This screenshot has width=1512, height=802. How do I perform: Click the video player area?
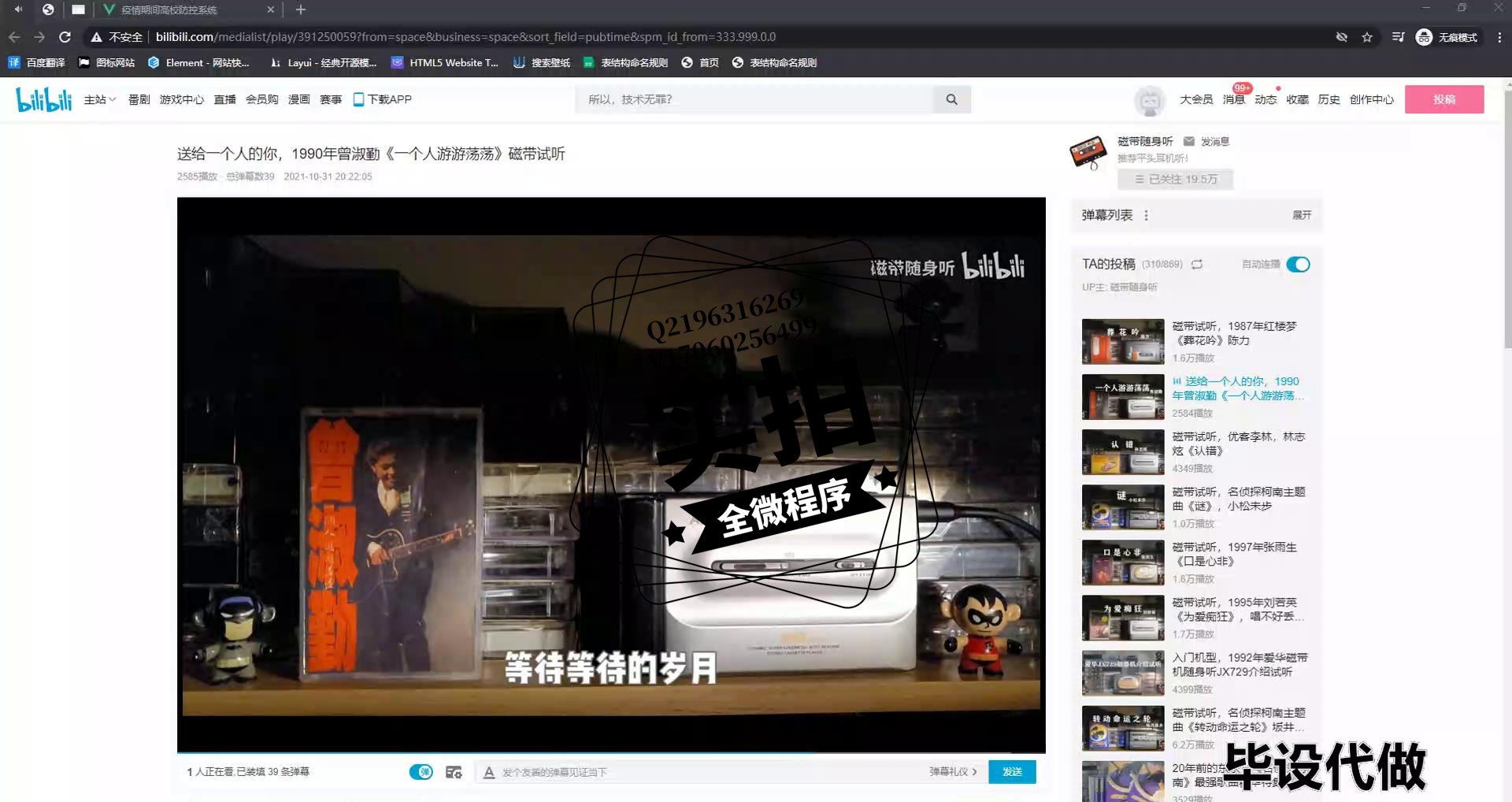point(611,475)
